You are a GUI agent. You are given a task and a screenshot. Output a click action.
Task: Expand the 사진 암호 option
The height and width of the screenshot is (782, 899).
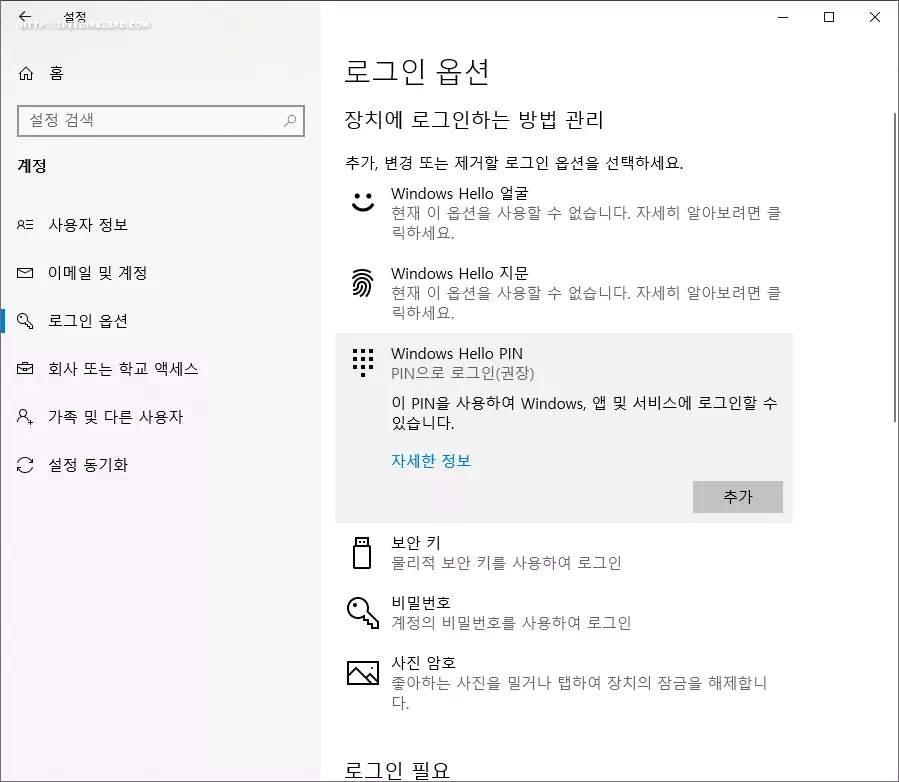[x=564, y=682]
